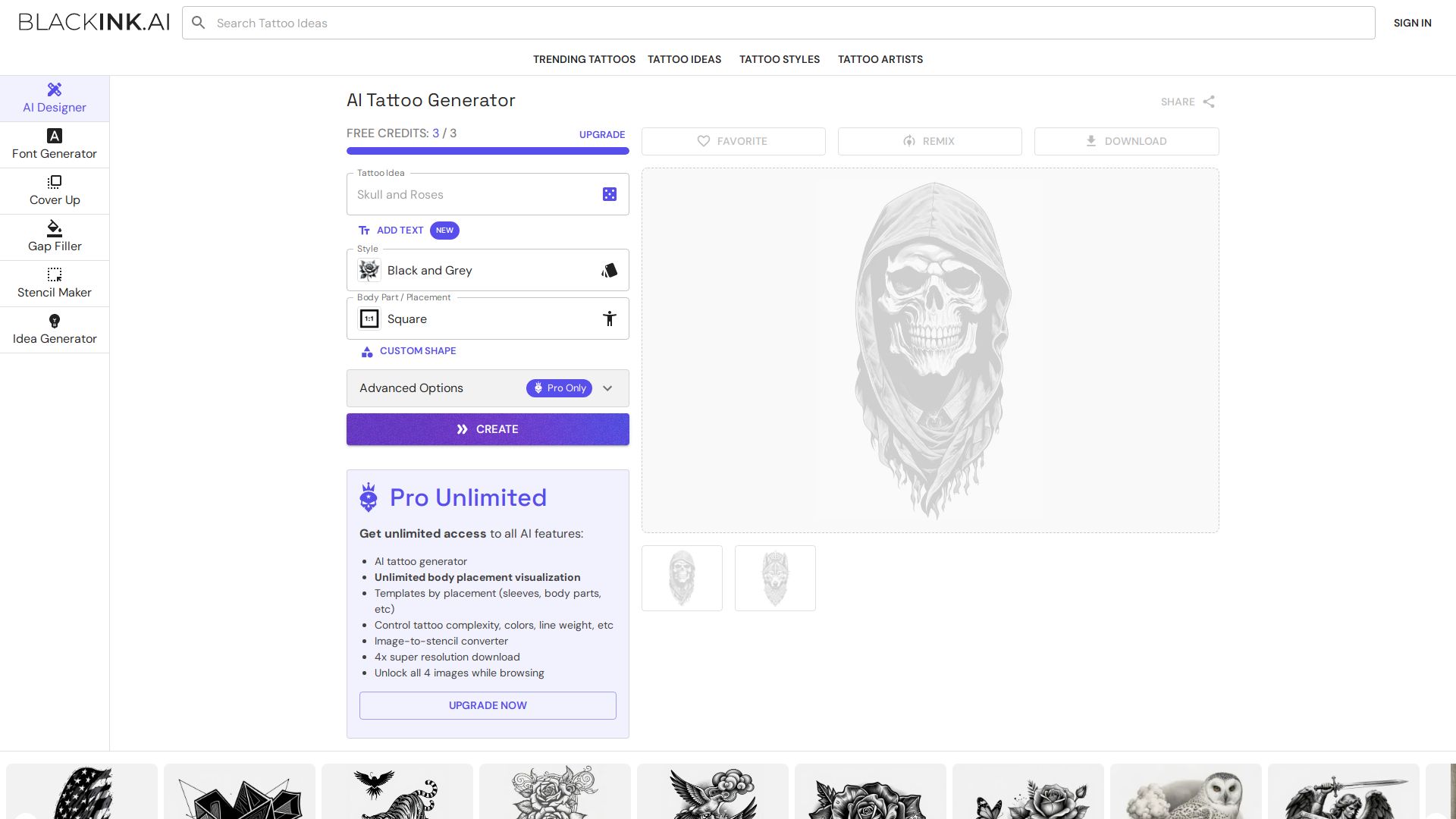Screen dimensions: 1456x819
Task: Open the Black and Grey style selector
Action: pyautogui.click(x=488, y=271)
